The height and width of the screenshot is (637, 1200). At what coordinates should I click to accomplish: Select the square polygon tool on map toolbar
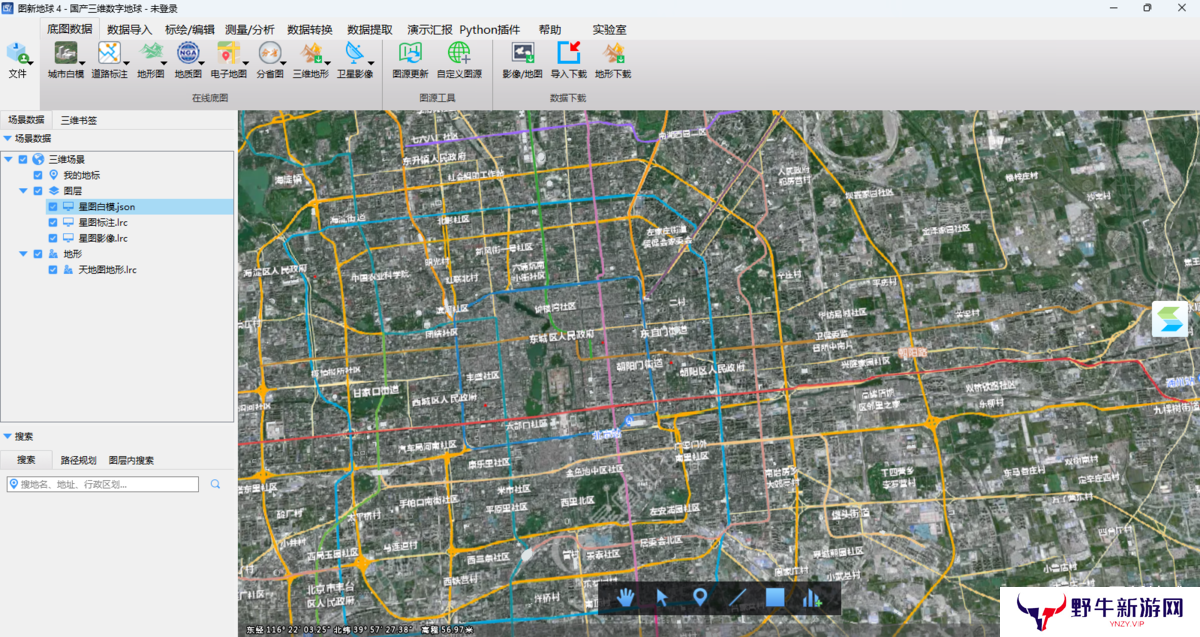[x=774, y=598]
